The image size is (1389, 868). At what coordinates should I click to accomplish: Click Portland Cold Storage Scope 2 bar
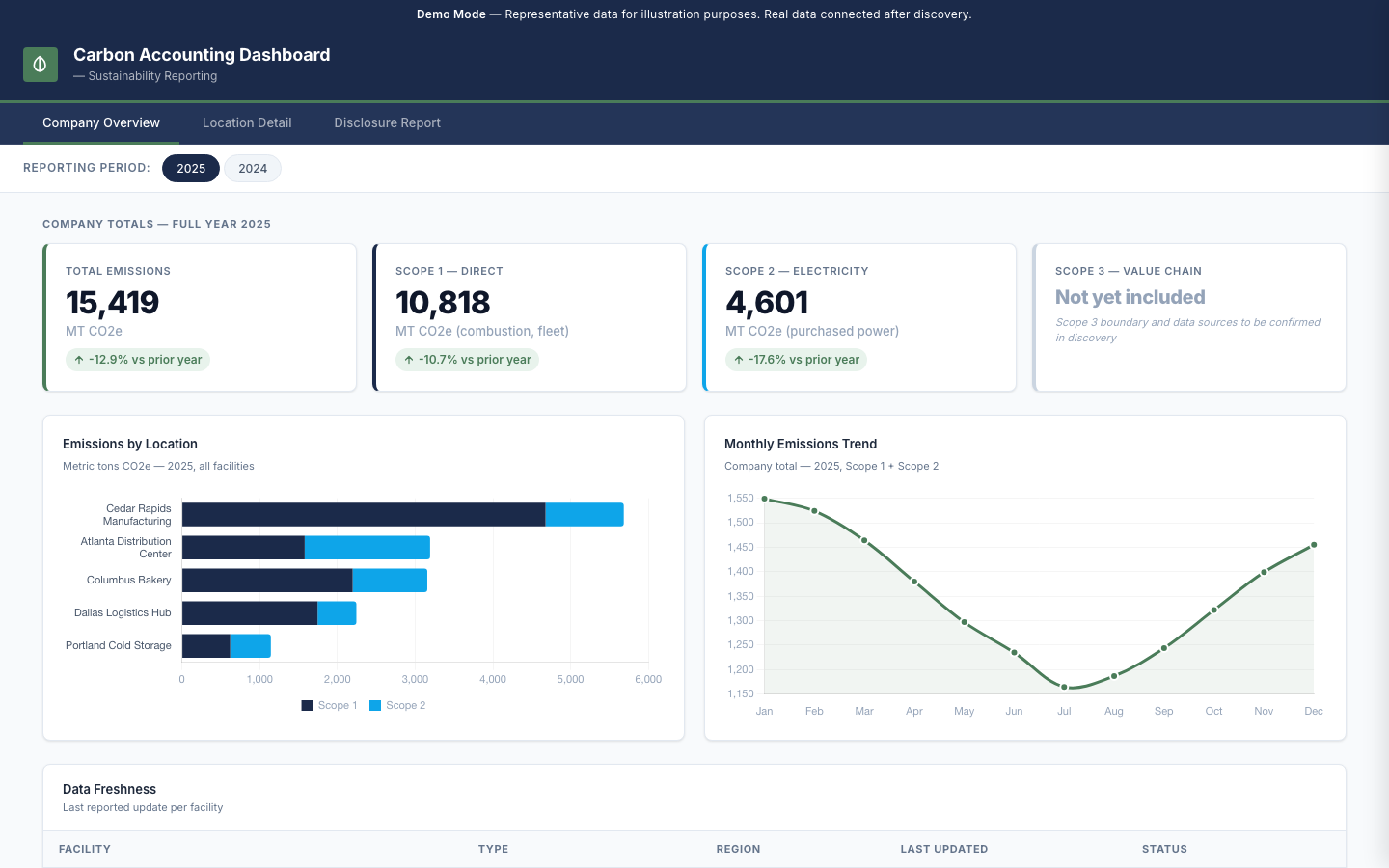pyautogui.click(x=251, y=646)
